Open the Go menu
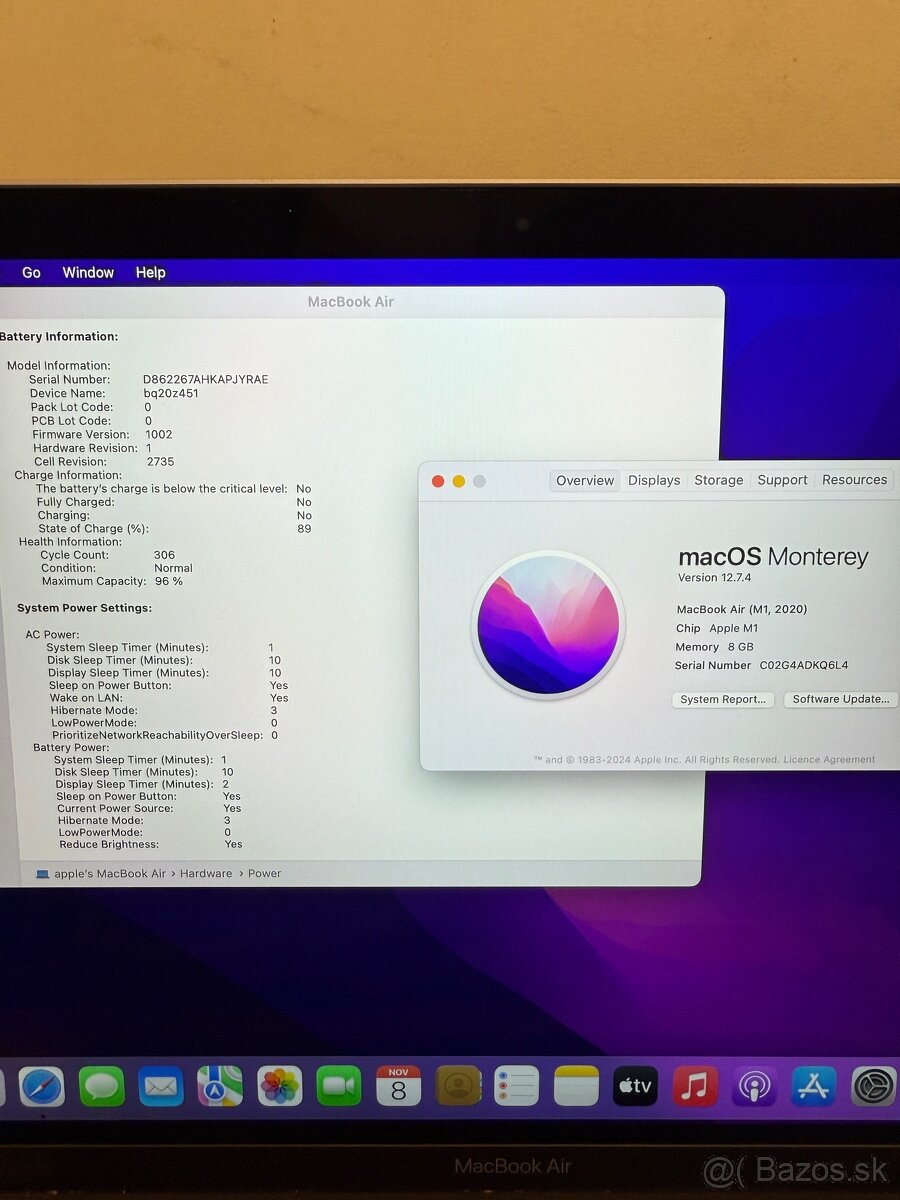Image resolution: width=900 pixels, height=1200 pixels. tap(31, 272)
